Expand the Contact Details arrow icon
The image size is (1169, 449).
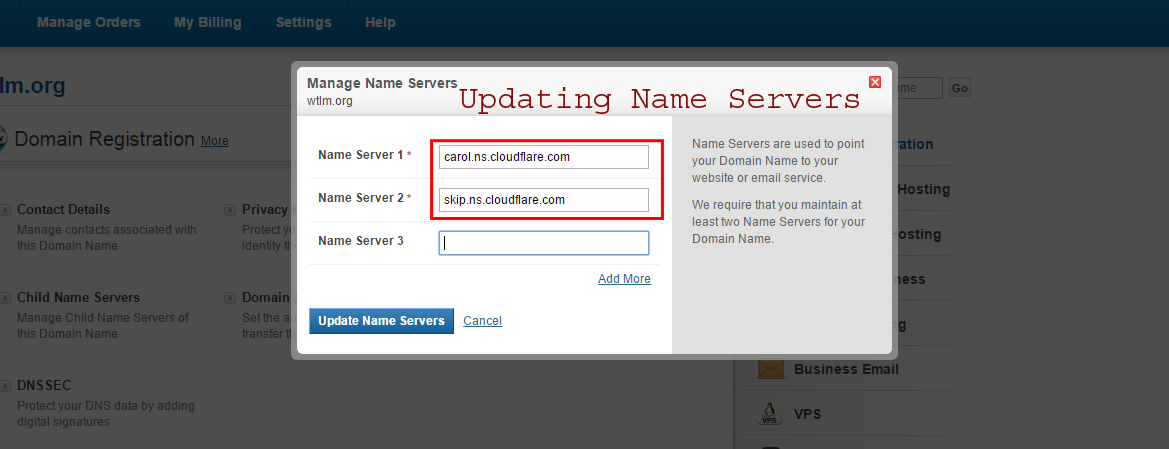tap(6, 210)
